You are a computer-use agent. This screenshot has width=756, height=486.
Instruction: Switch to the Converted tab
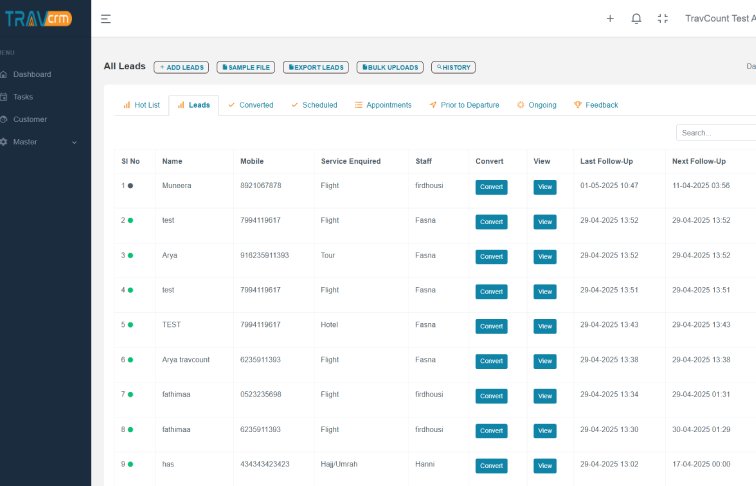tap(250, 105)
